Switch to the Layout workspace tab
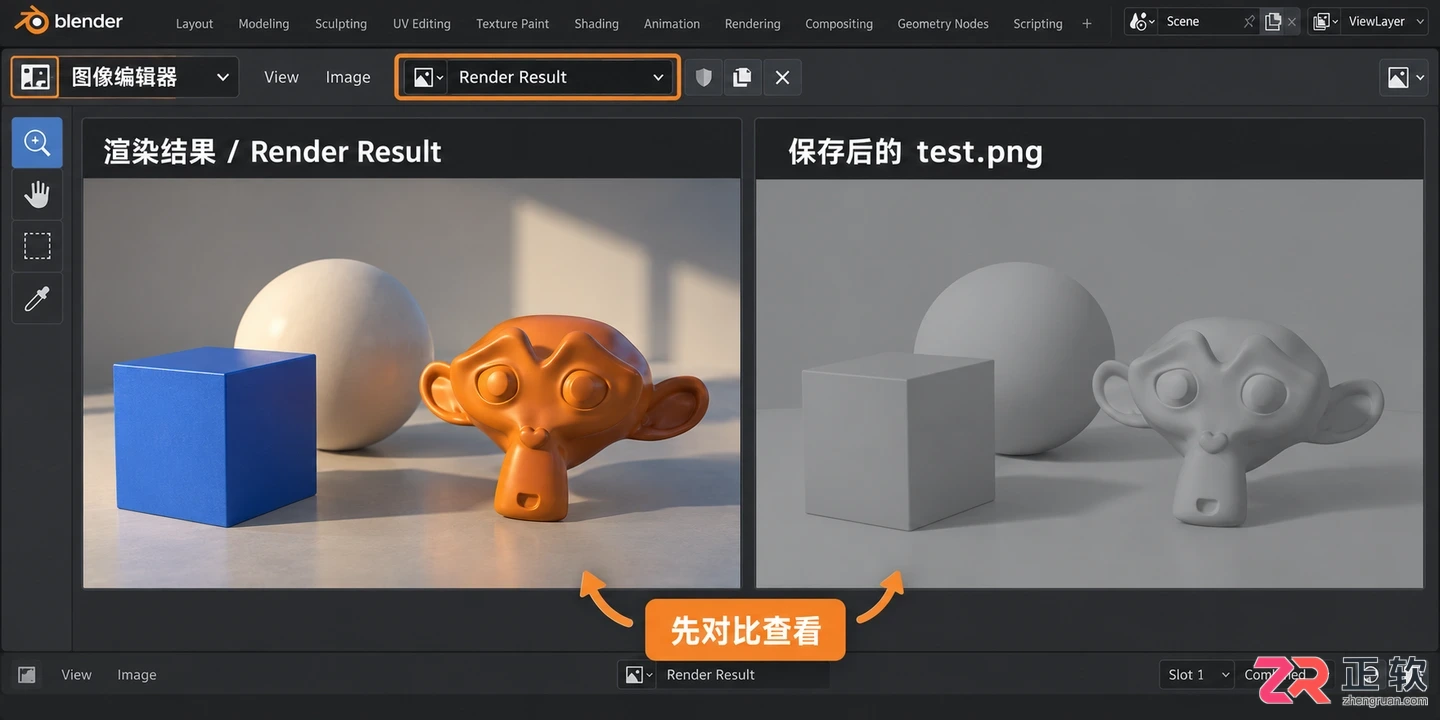 (194, 23)
